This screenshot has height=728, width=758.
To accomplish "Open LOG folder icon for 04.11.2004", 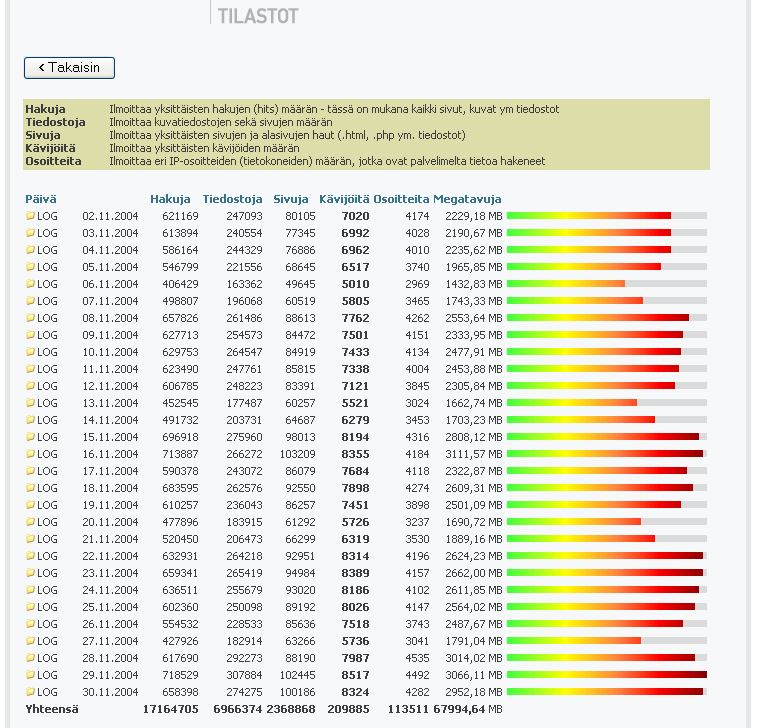I will point(30,249).
